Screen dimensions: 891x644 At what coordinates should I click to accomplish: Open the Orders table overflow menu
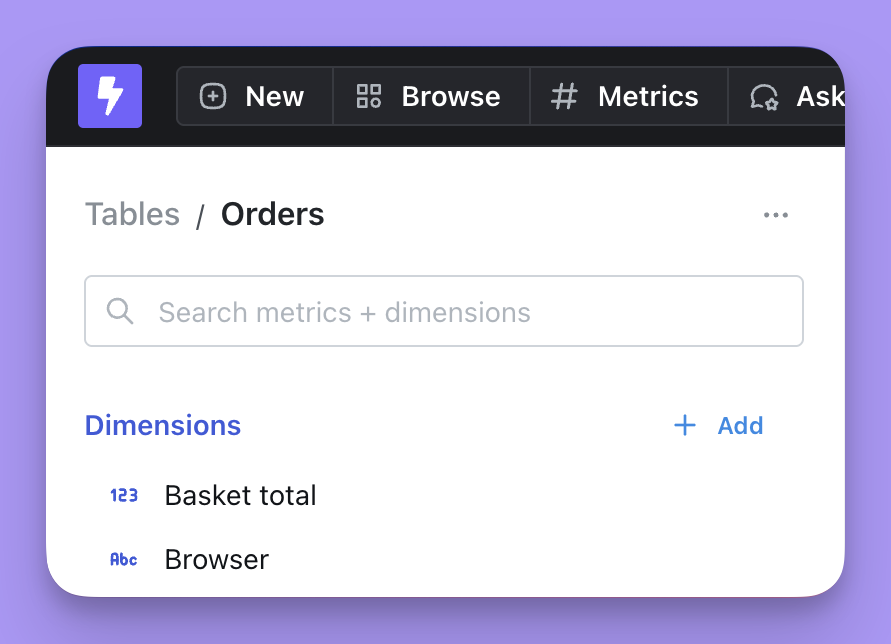[x=777, y=214]
